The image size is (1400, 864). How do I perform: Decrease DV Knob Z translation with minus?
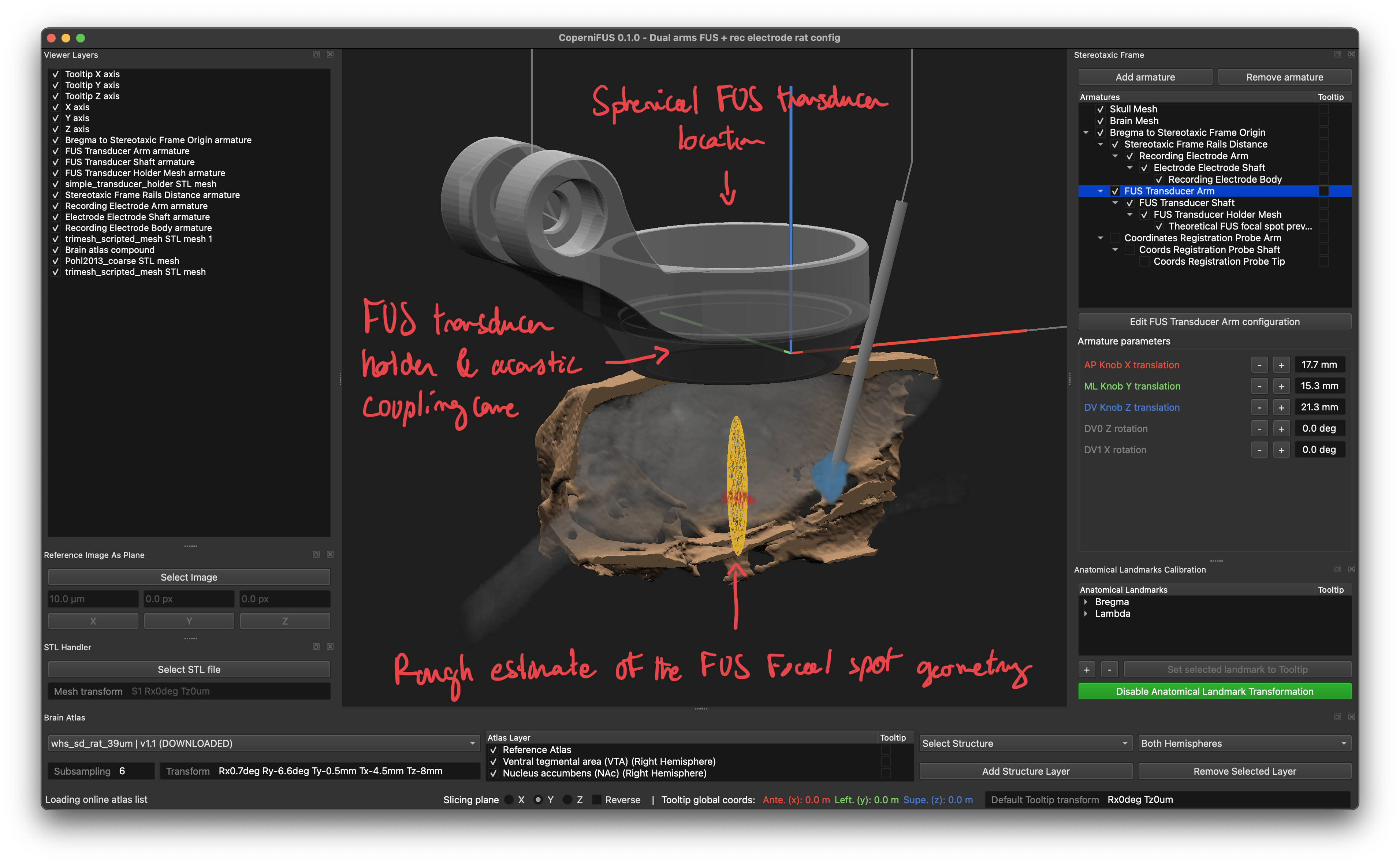point(1259,407)
